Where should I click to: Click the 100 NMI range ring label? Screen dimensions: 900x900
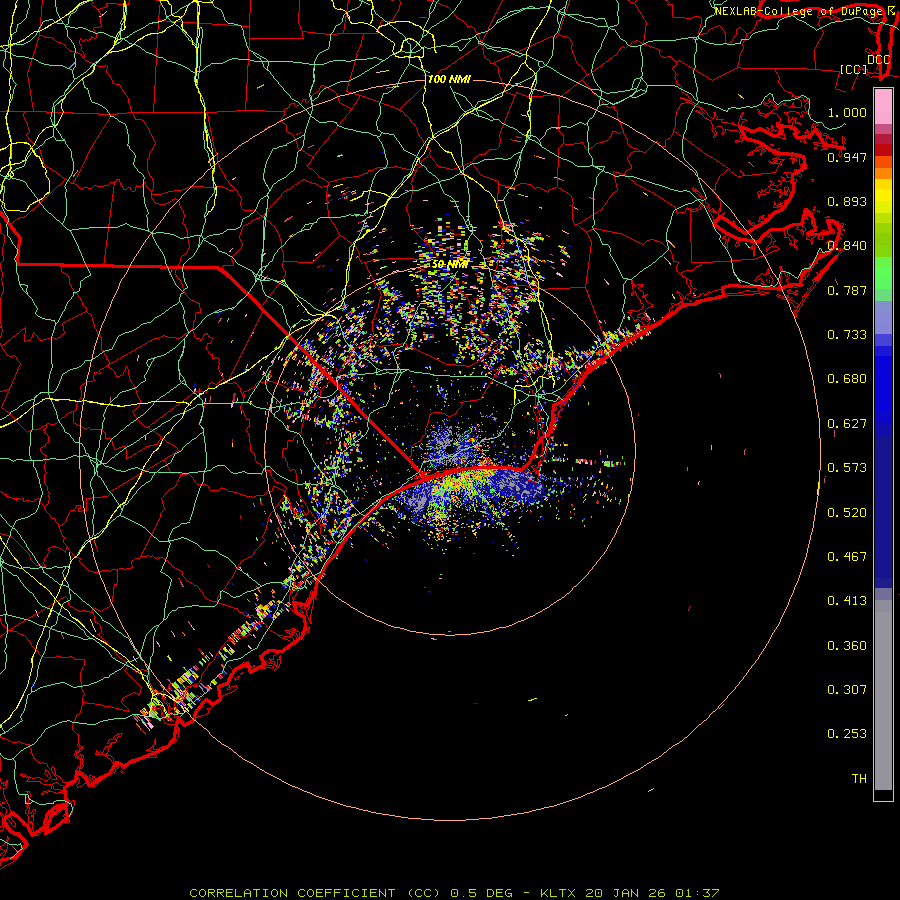point(449,79)
